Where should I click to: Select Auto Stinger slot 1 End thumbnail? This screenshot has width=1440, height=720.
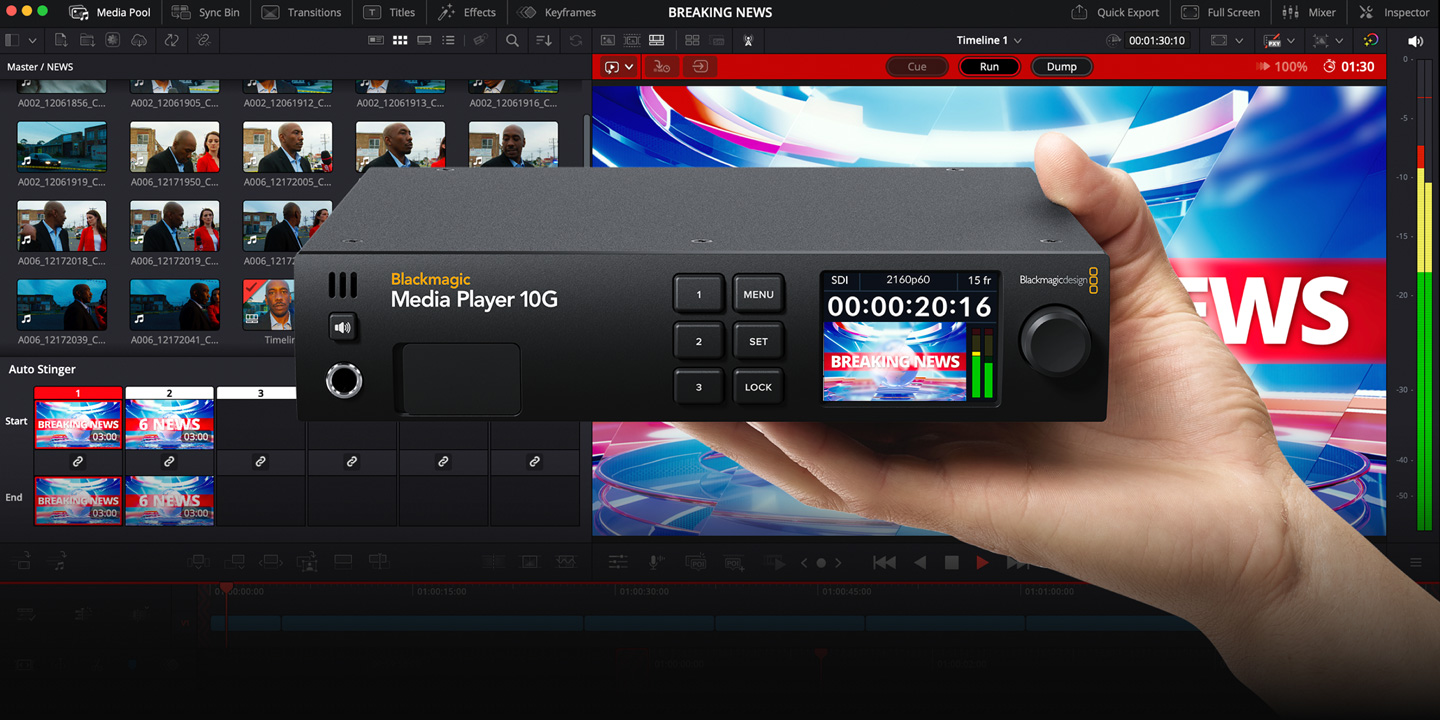[78, 500]
